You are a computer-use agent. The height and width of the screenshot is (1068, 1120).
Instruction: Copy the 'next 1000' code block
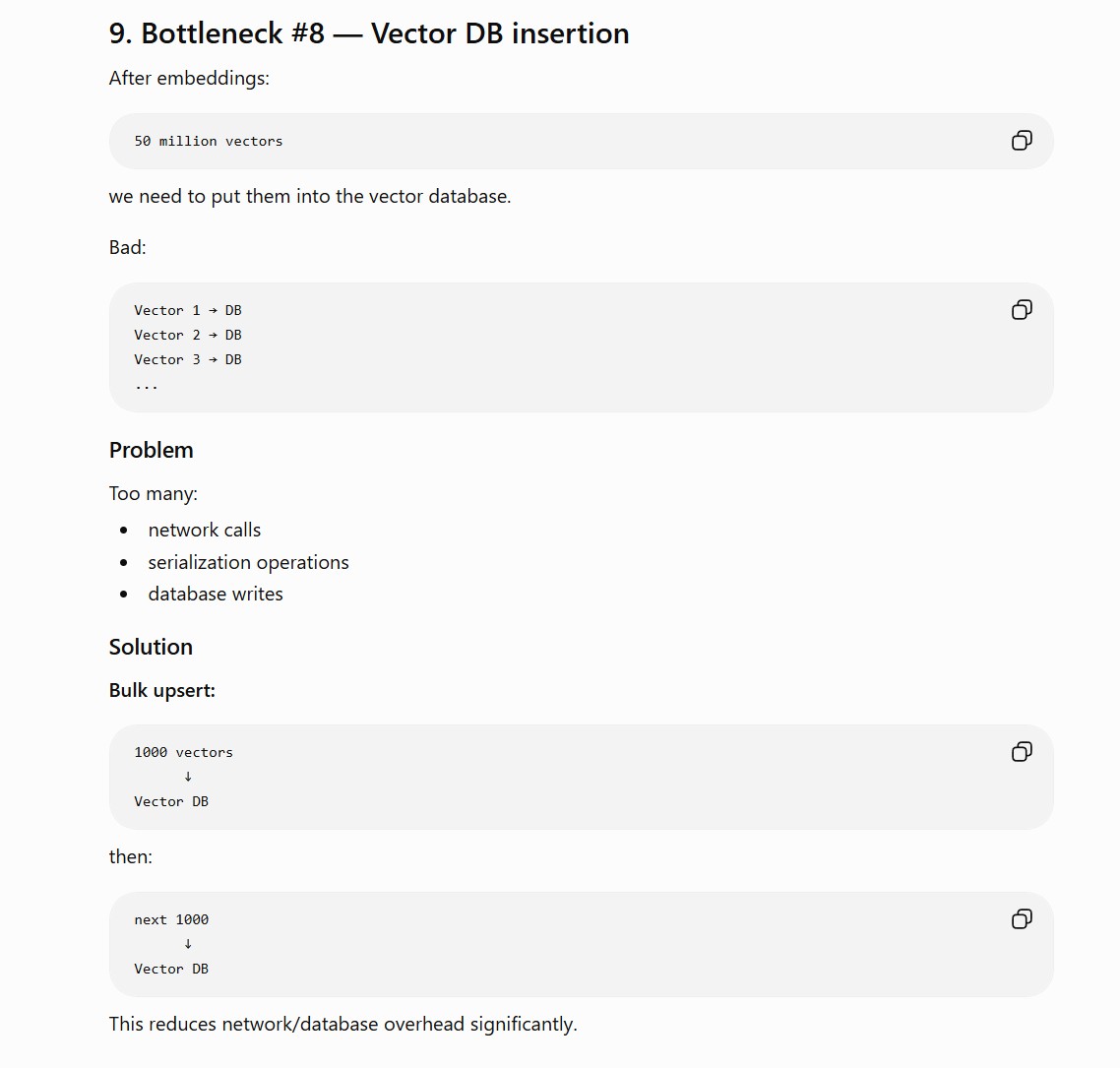(1022, 918)
